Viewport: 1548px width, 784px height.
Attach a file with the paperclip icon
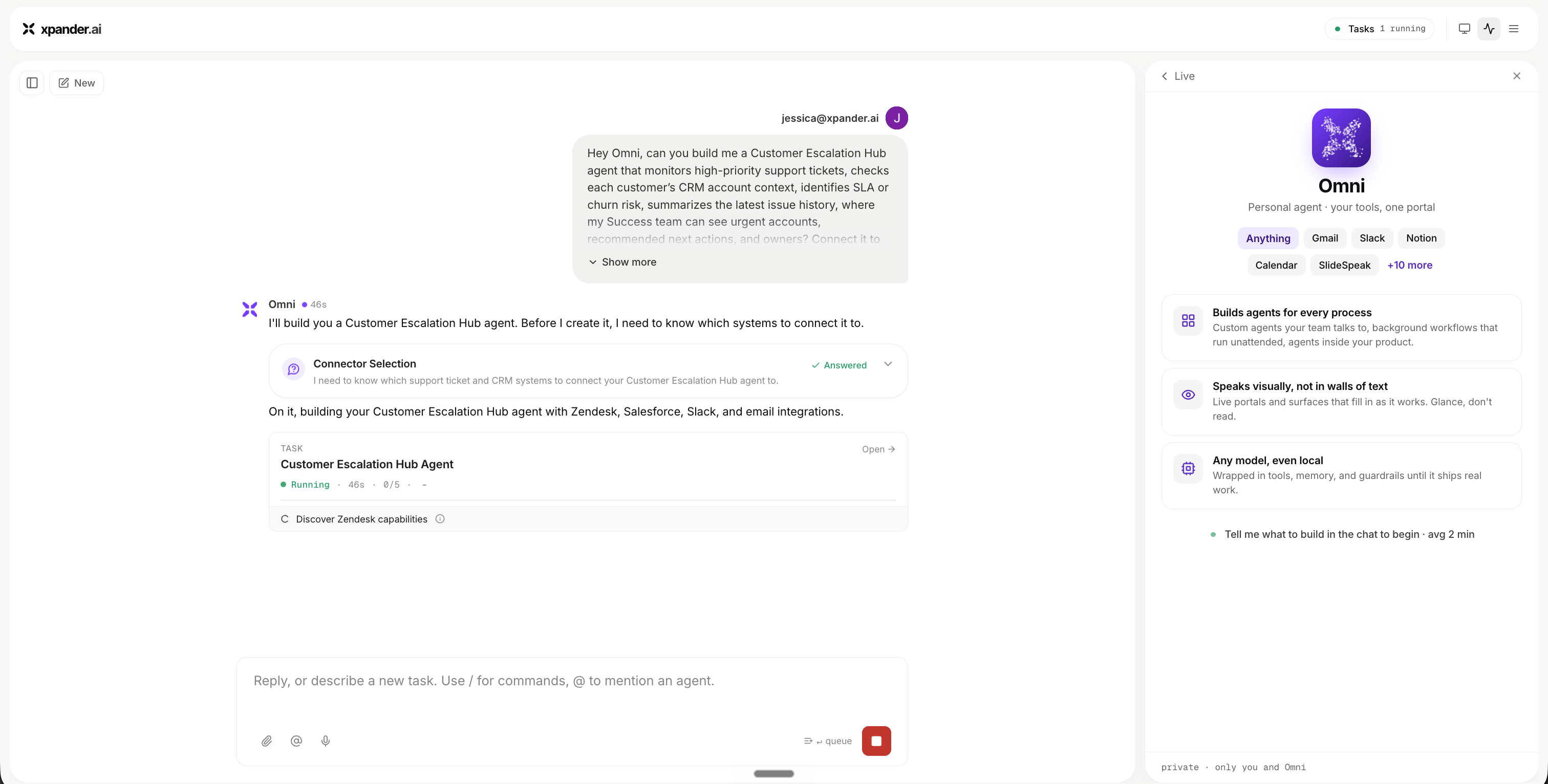click(x=267, y=742)
